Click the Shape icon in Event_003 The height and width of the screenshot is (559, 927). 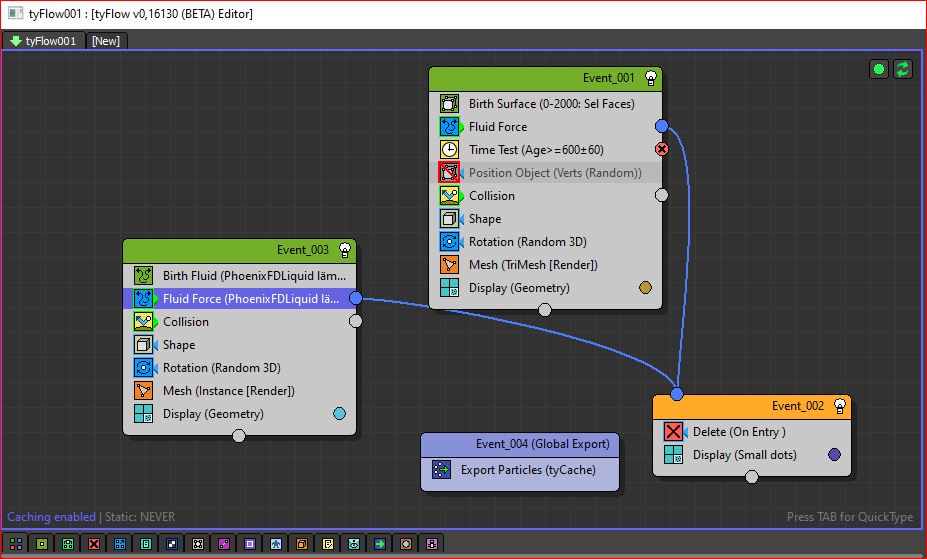[143, 344]
